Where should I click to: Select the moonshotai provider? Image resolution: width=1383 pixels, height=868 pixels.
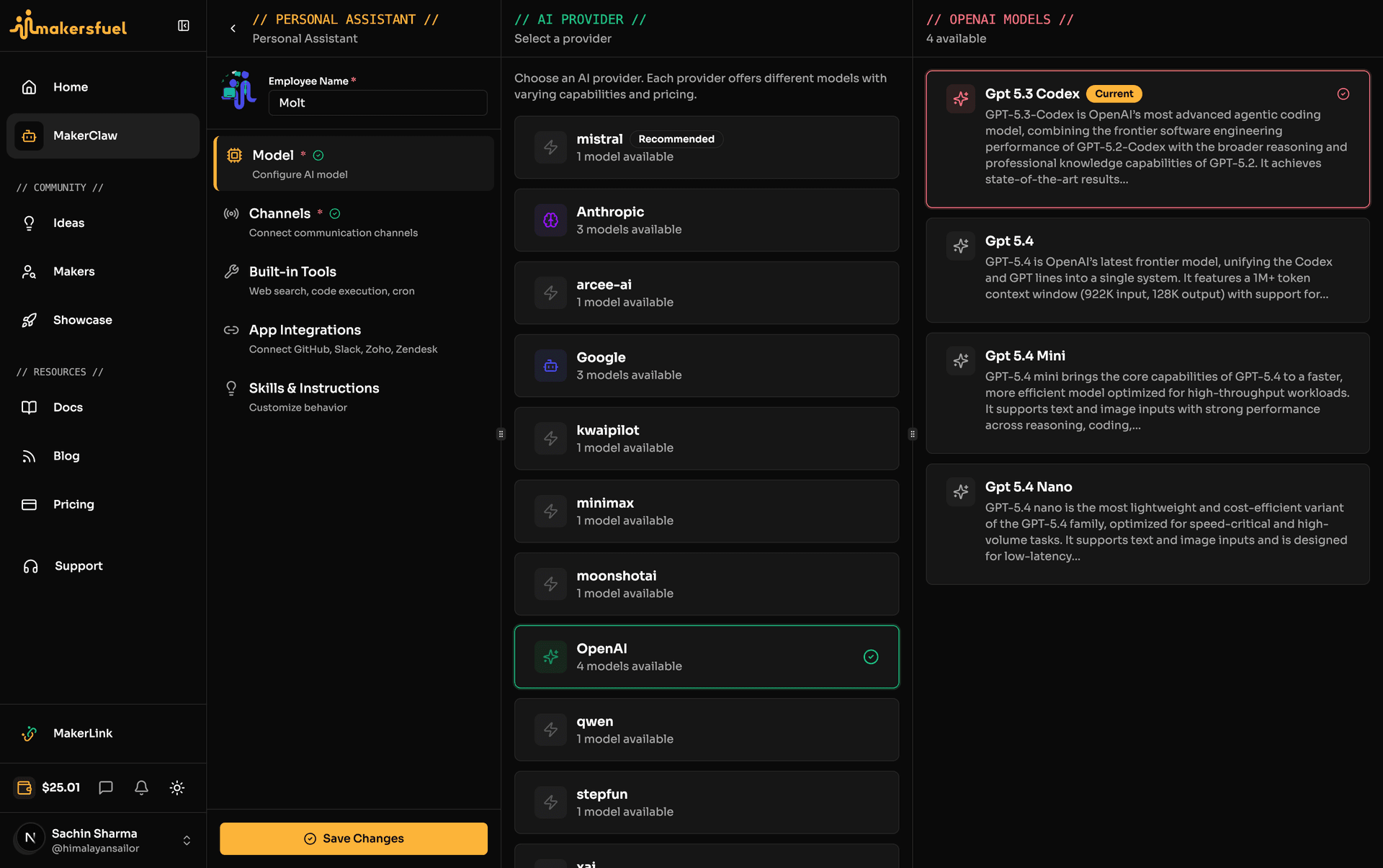[x=707, y=584]
